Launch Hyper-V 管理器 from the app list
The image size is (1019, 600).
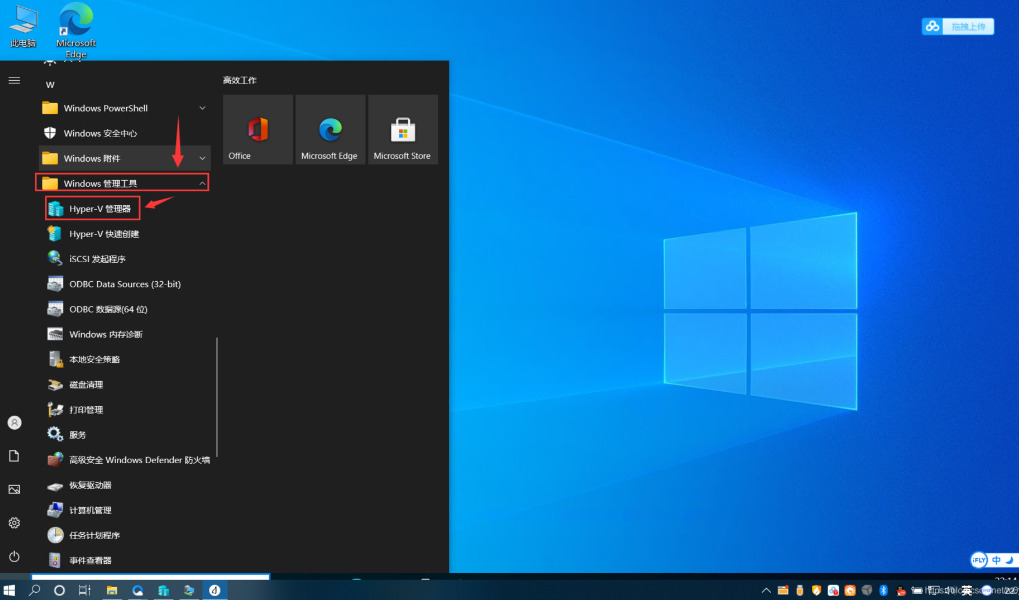pyautogui.click(x=99, y=209)
